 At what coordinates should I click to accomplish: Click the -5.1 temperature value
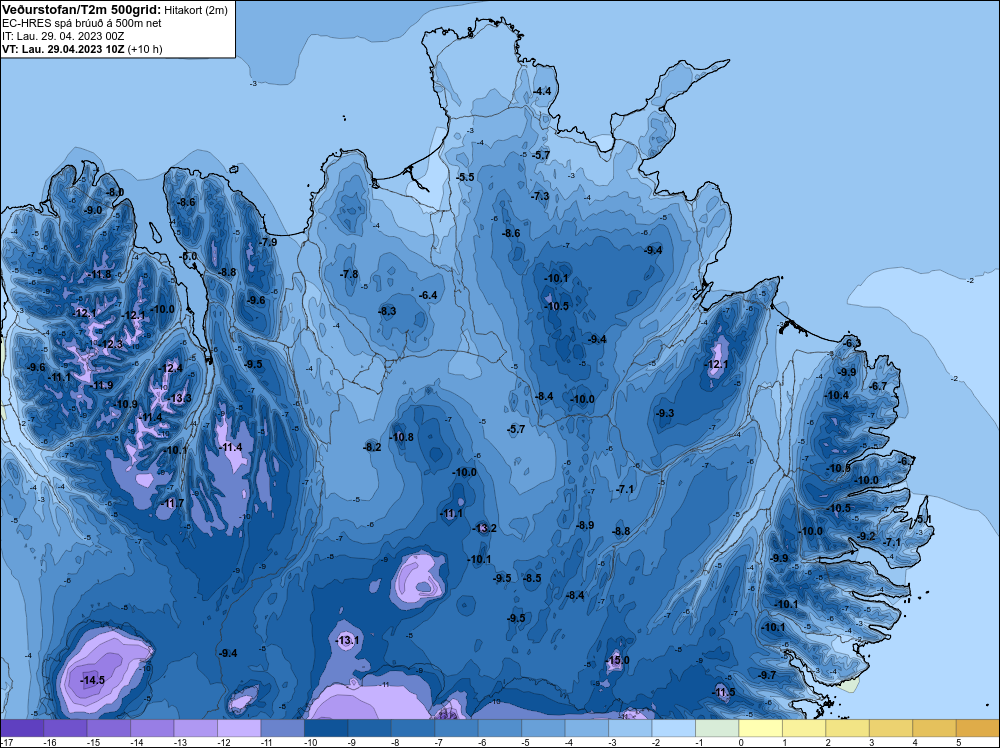pyautogui.click(x=923, y=520)
